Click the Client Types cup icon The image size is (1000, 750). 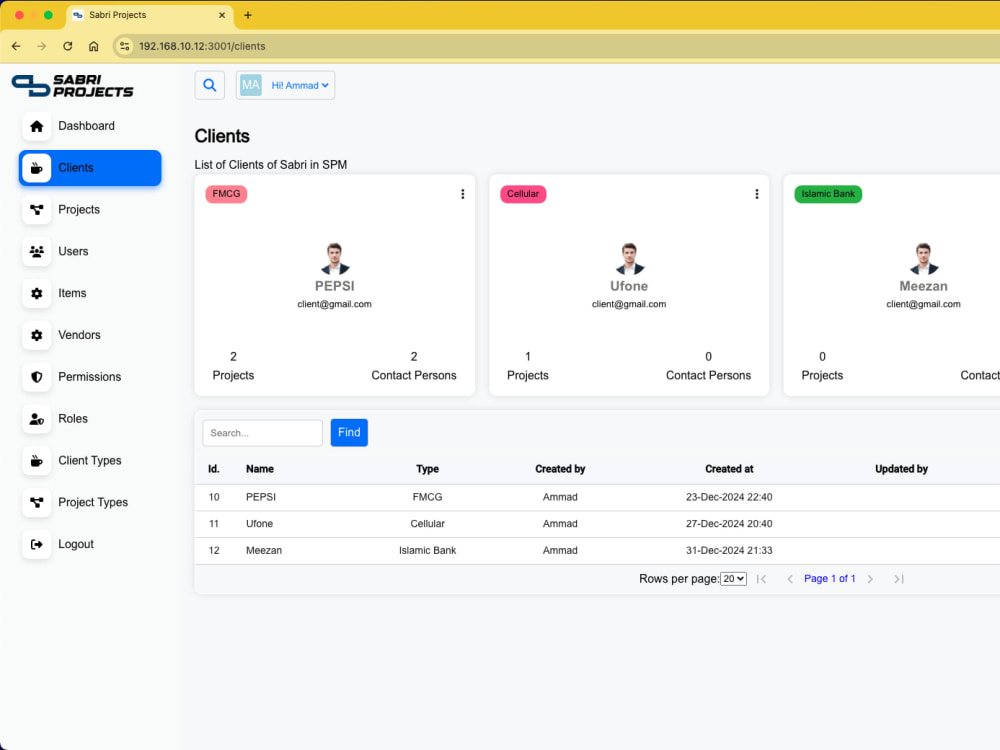(x=36, y=460)
